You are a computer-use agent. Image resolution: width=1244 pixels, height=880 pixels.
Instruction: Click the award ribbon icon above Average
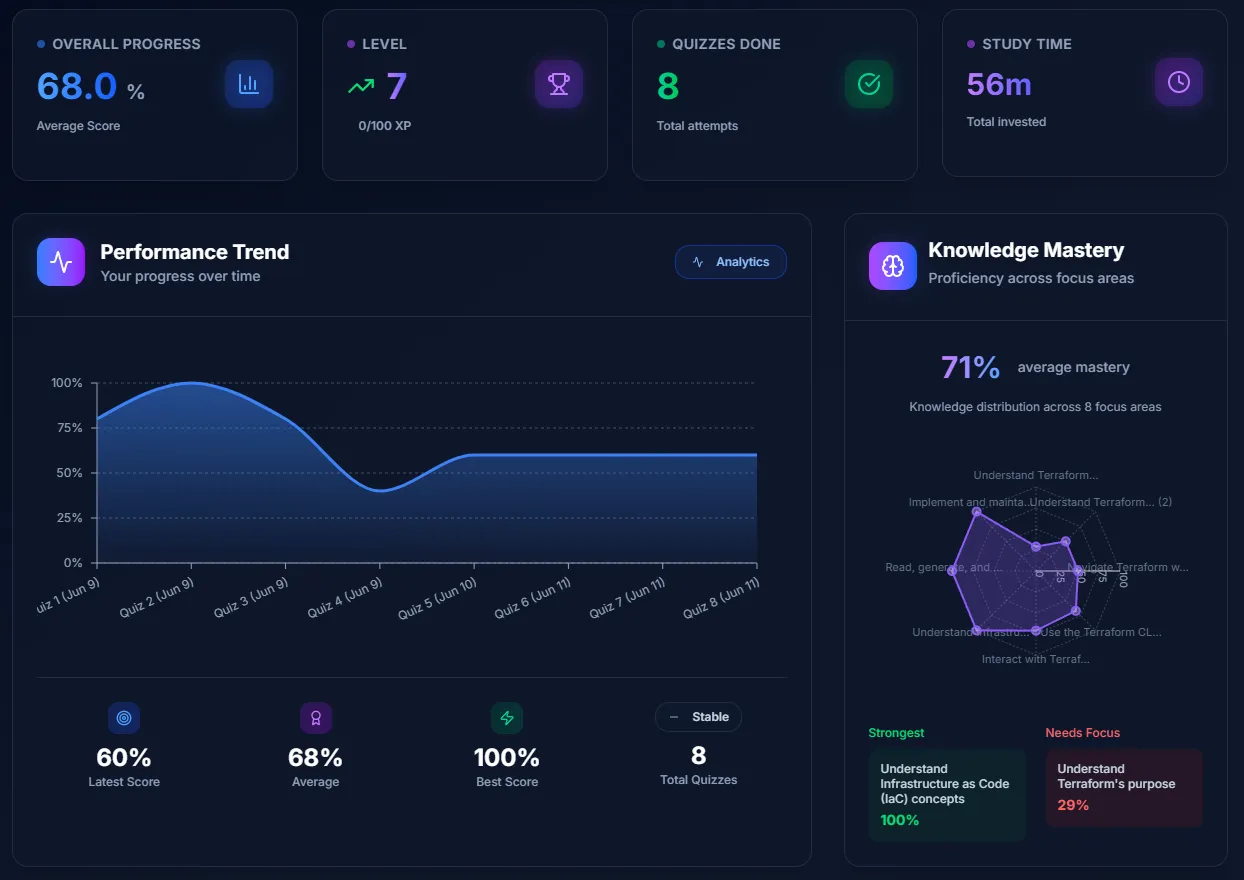(315, 718)
